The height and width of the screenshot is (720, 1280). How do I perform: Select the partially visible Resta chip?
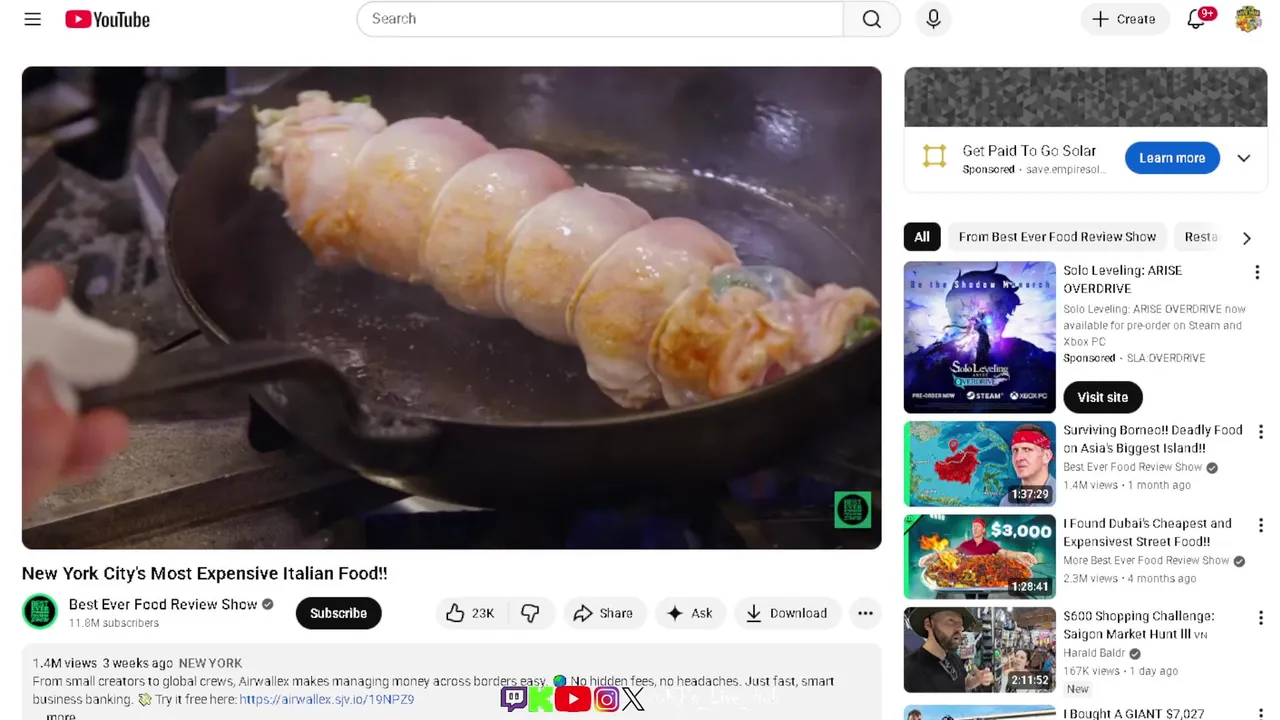[x=1201, y=237]
